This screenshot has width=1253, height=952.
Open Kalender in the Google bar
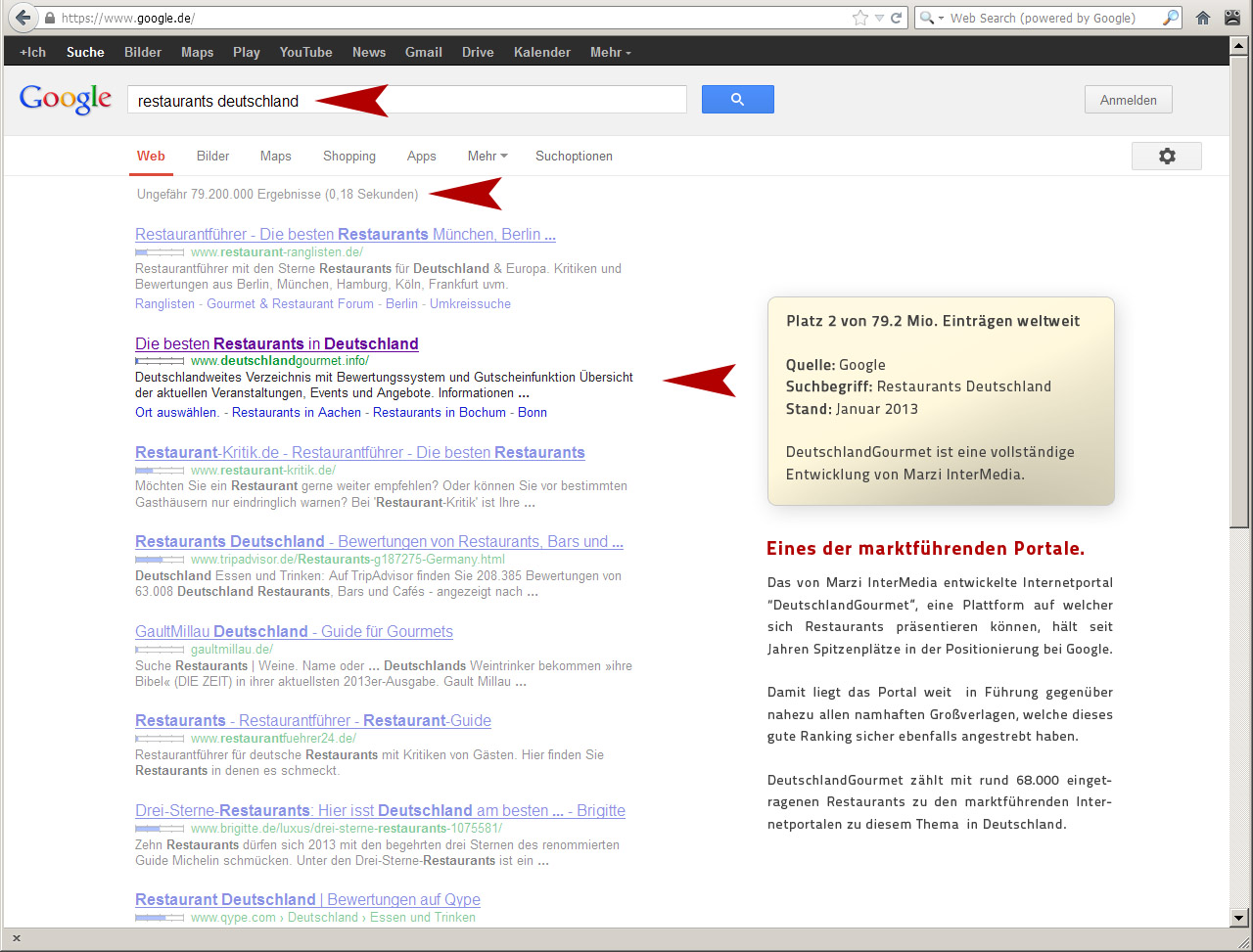coord(542,52)
